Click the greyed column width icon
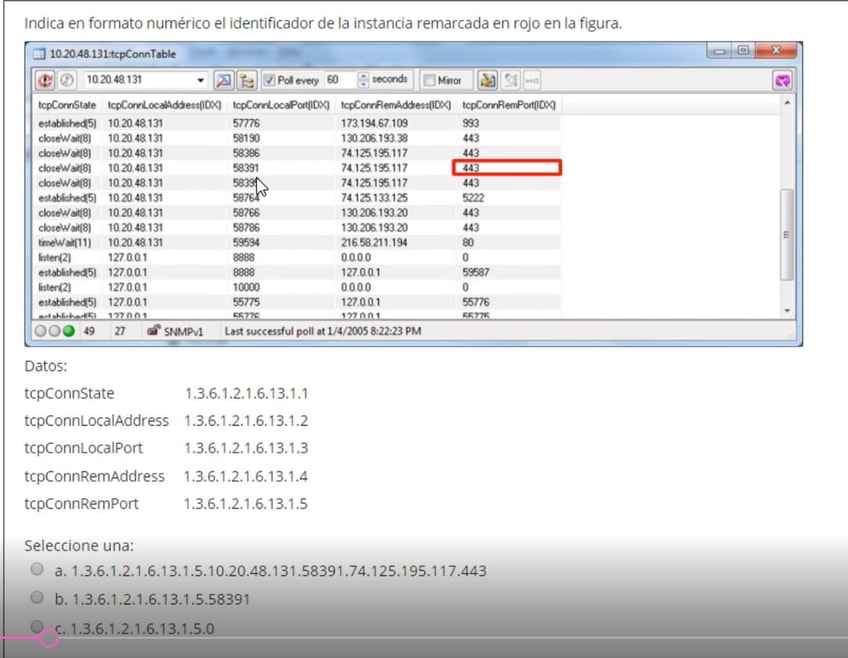This screenshot has width=848, height=658. [532, 81]
